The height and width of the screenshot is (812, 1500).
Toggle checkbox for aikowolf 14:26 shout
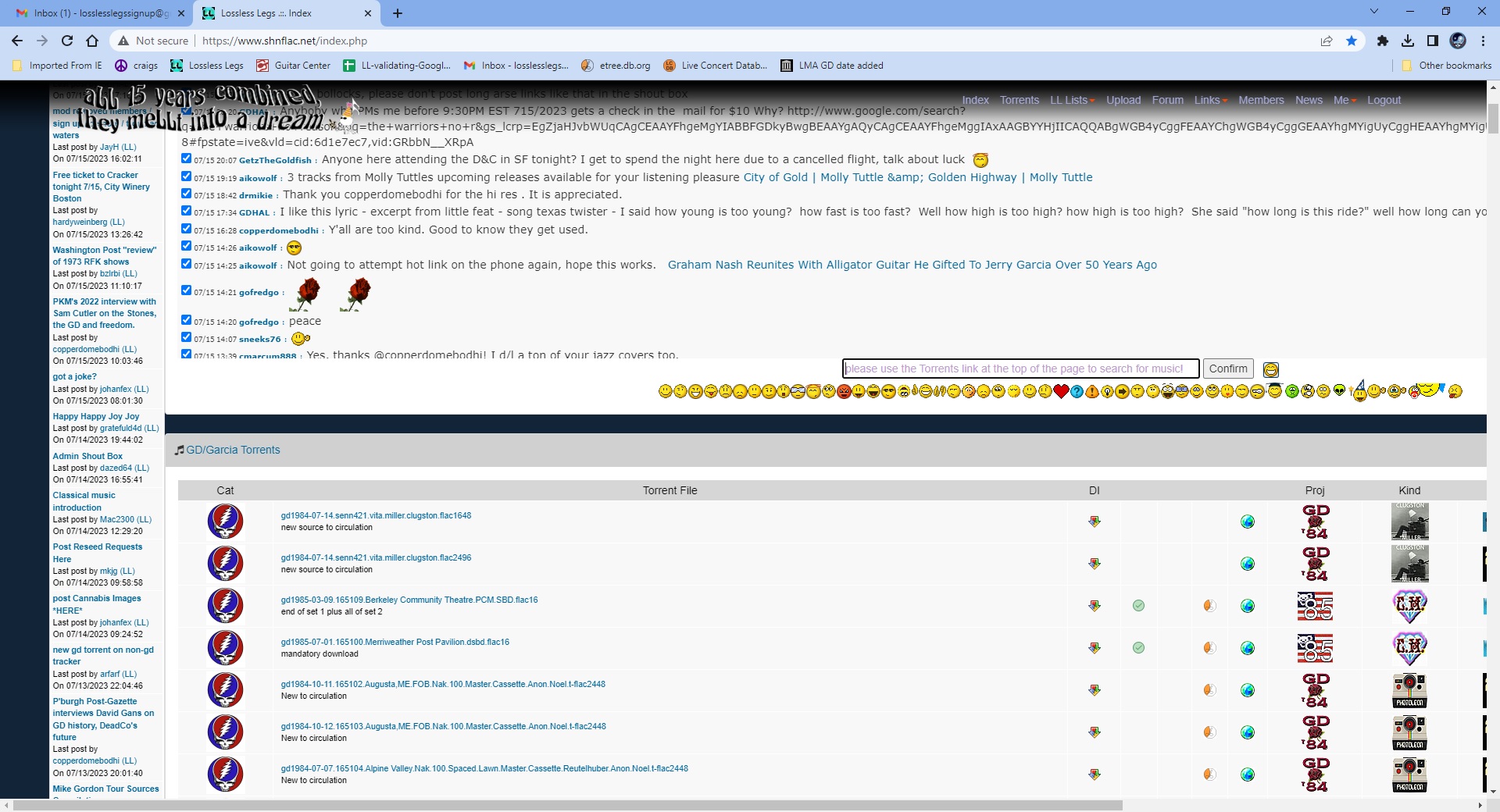pyautogui.click(x=186, y=245)
